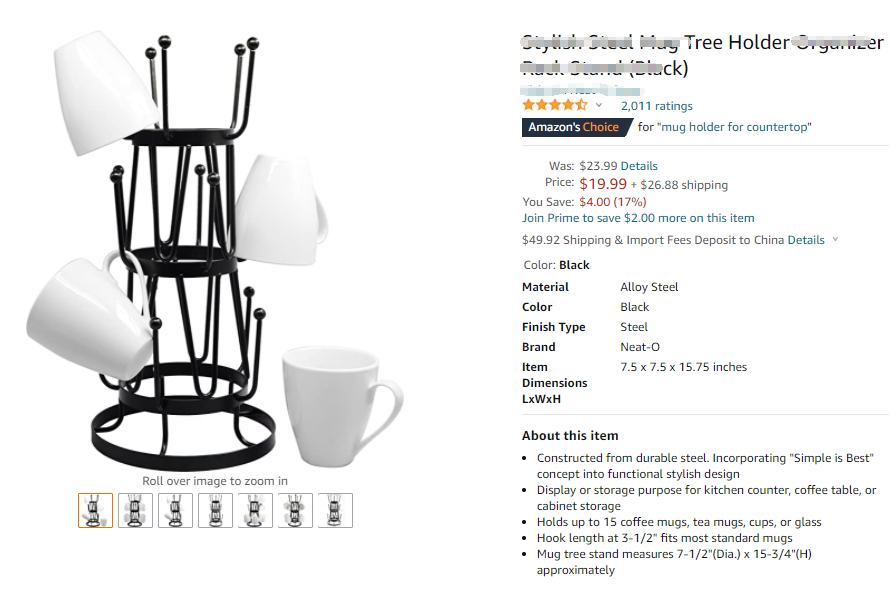Select the seventh product thumbnail

[x=336, y=510]
